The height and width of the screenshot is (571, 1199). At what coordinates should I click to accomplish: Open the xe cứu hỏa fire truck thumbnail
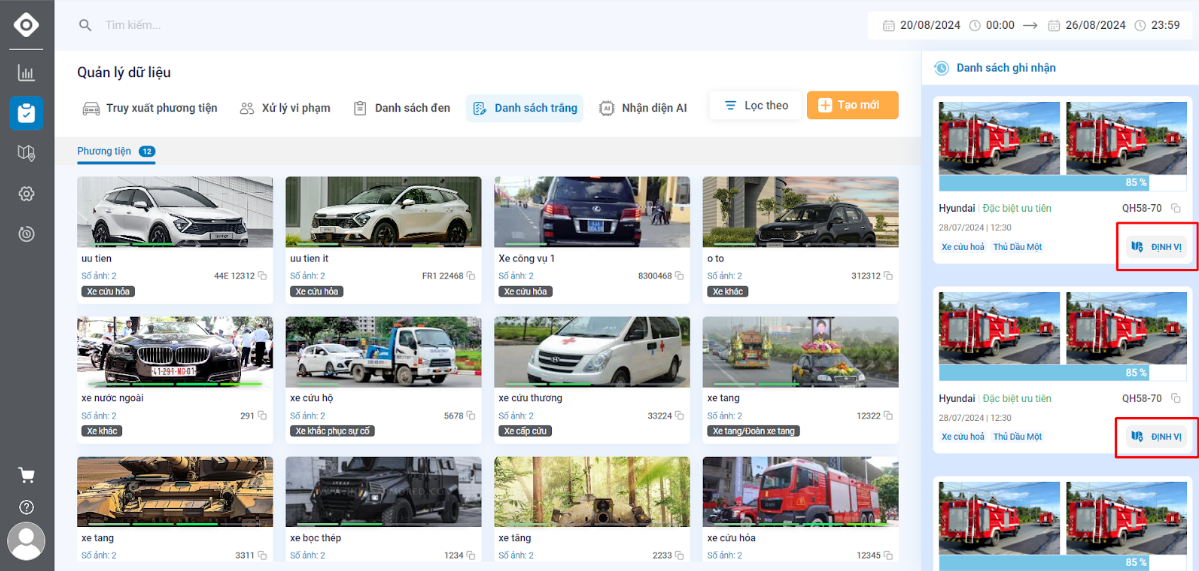click(801, 492)
